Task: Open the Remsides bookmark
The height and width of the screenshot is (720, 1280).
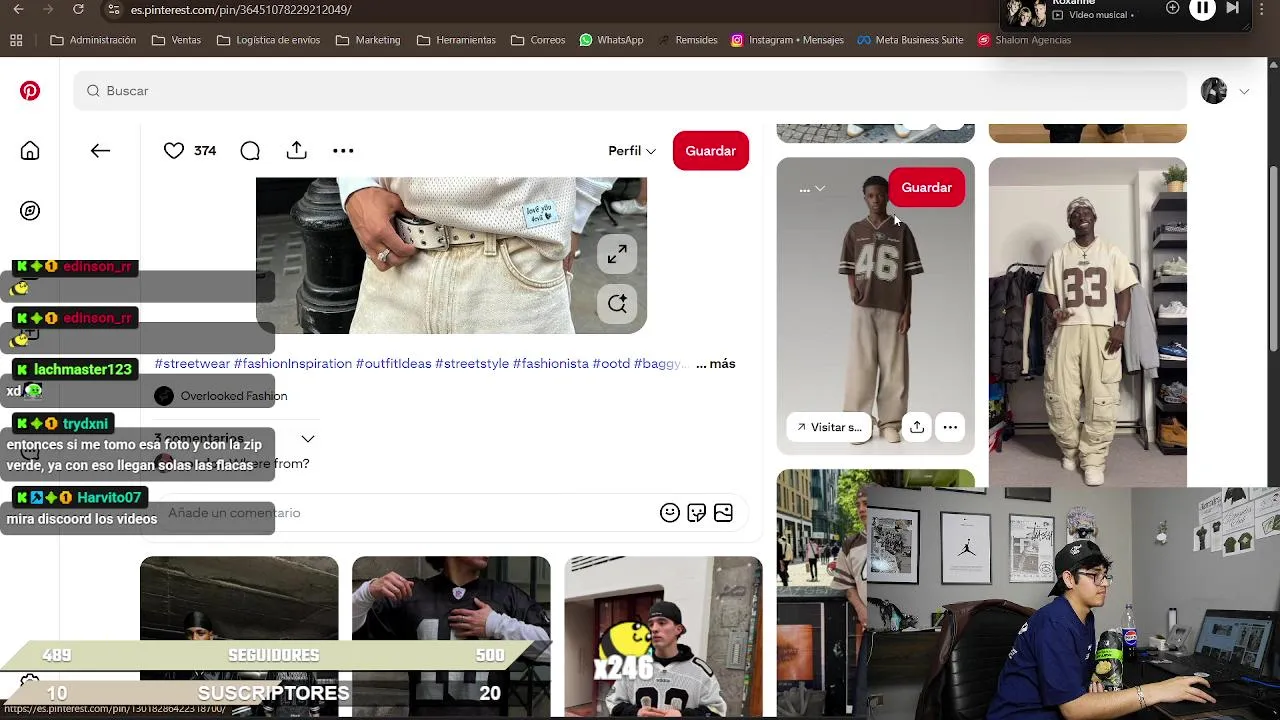Action: tap(687, 40)
